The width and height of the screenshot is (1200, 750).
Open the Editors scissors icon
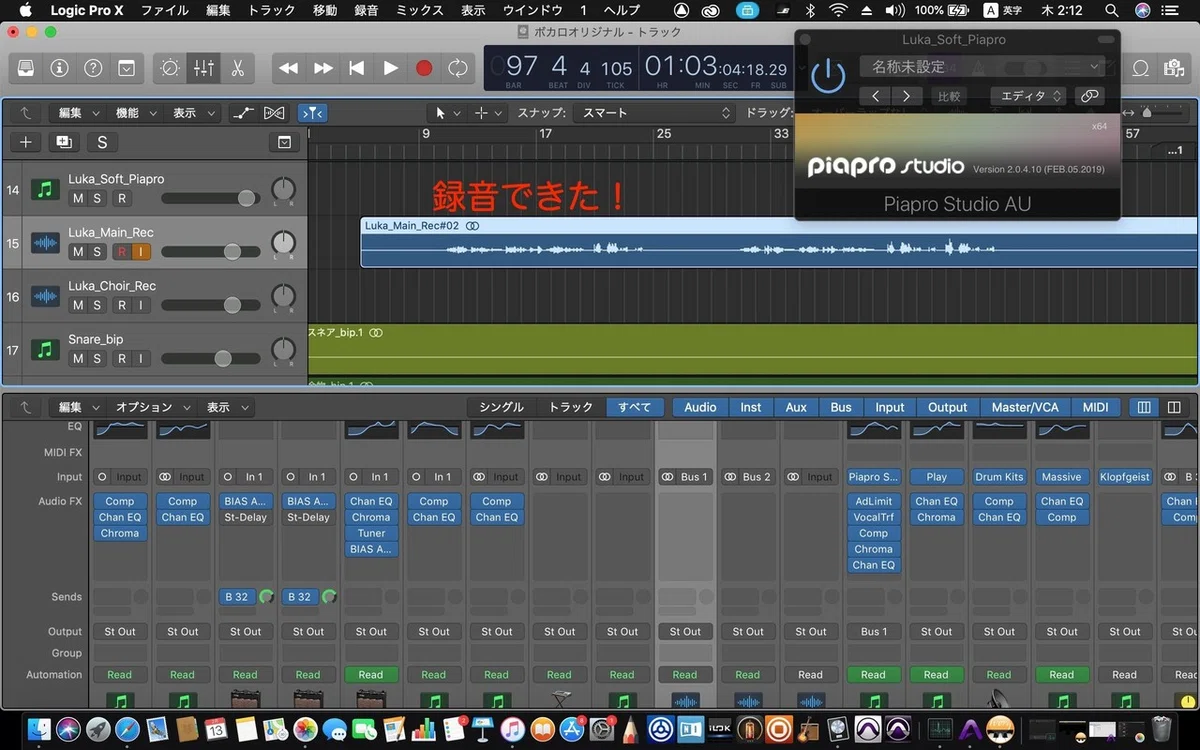[237, 68]
